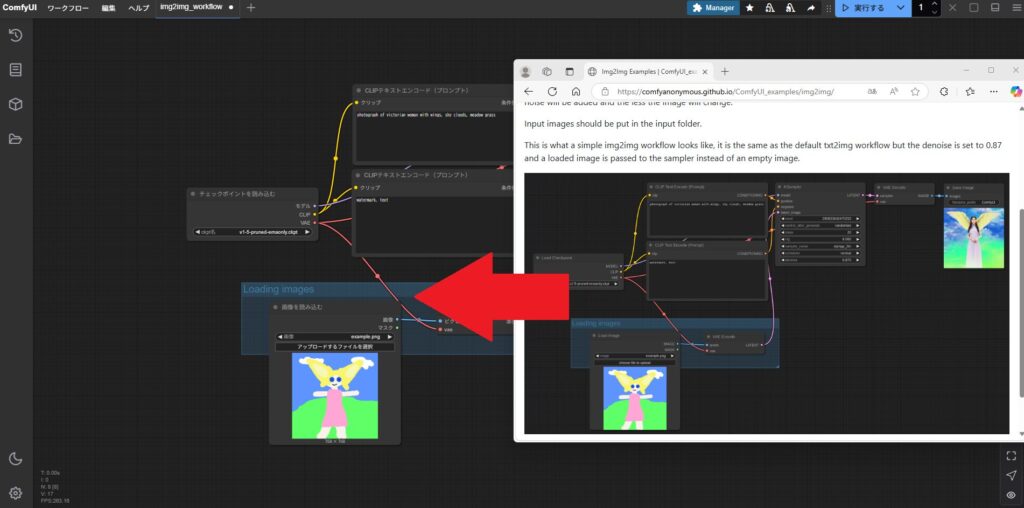Click the star icon beside Manager
This screenshot has height=508, width=1024.
pyautogui.click(x=750, y=8)
